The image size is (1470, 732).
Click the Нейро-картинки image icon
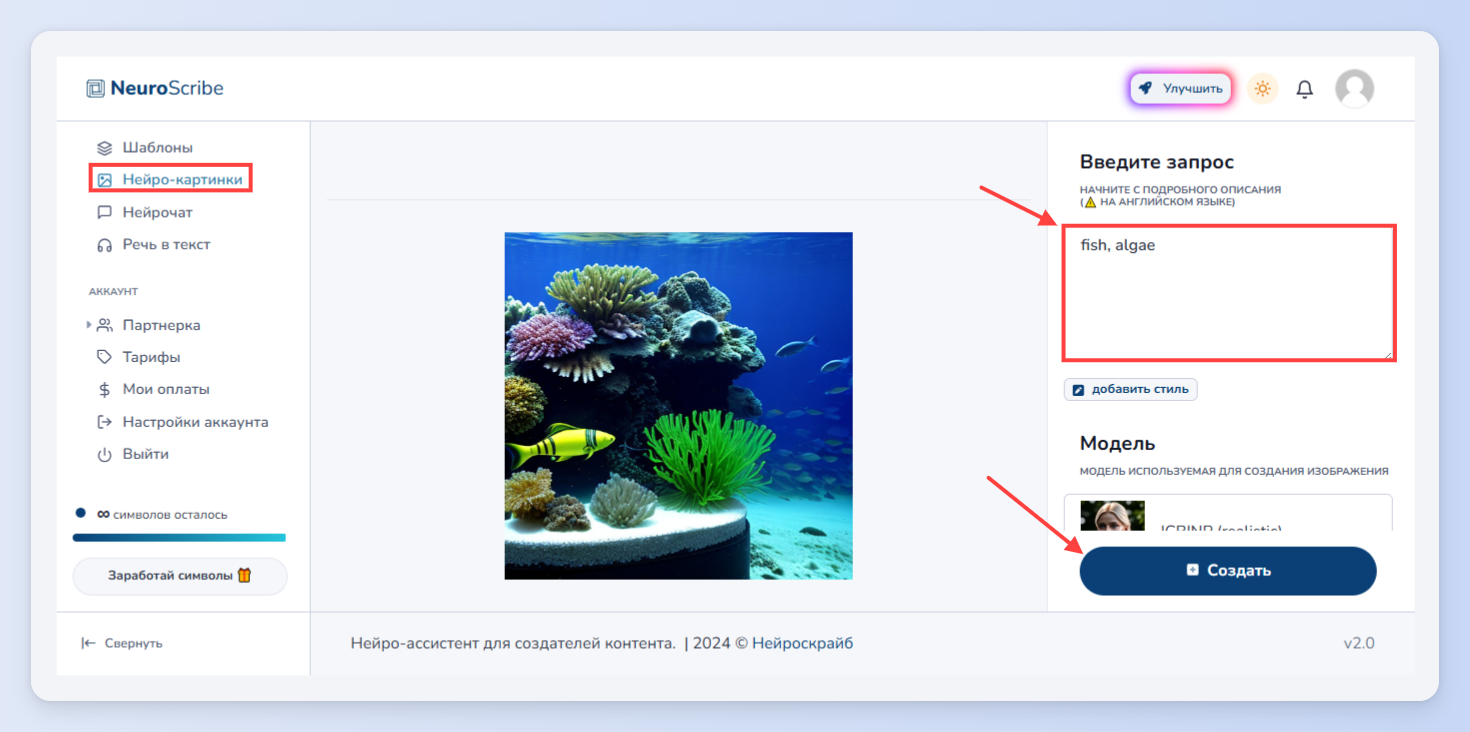105,180
